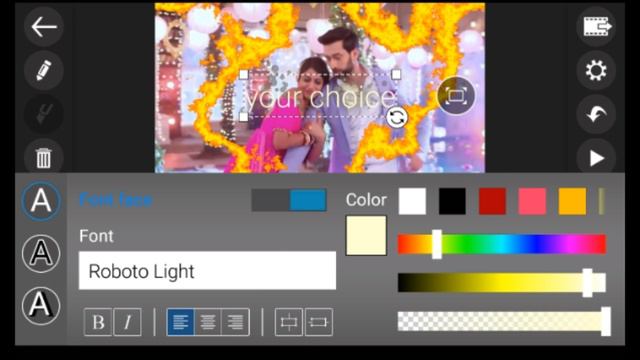This screenshot has height=360, width=640.
Task: Pick the dark red color swatch
Action: 492,201
